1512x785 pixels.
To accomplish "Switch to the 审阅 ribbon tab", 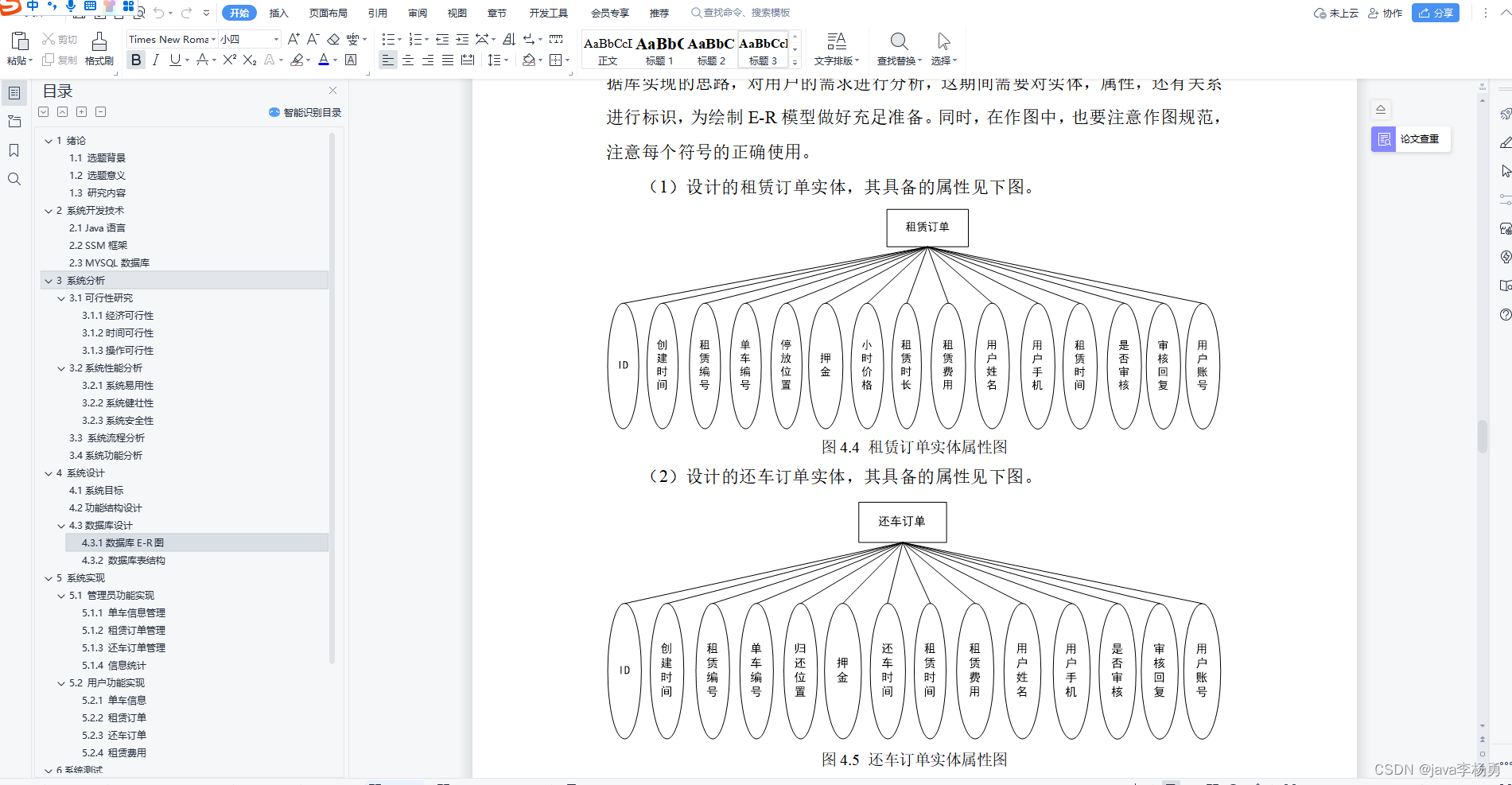I will [x=418, y=13].
